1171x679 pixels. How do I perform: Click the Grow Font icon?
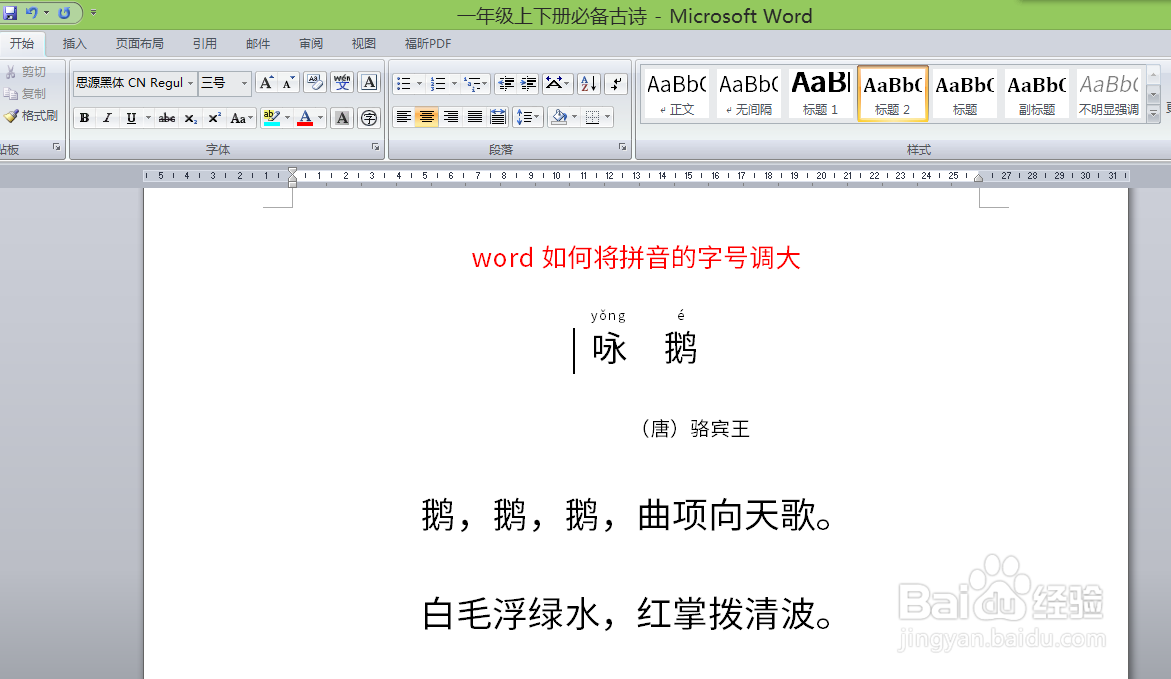pos(266,83)
